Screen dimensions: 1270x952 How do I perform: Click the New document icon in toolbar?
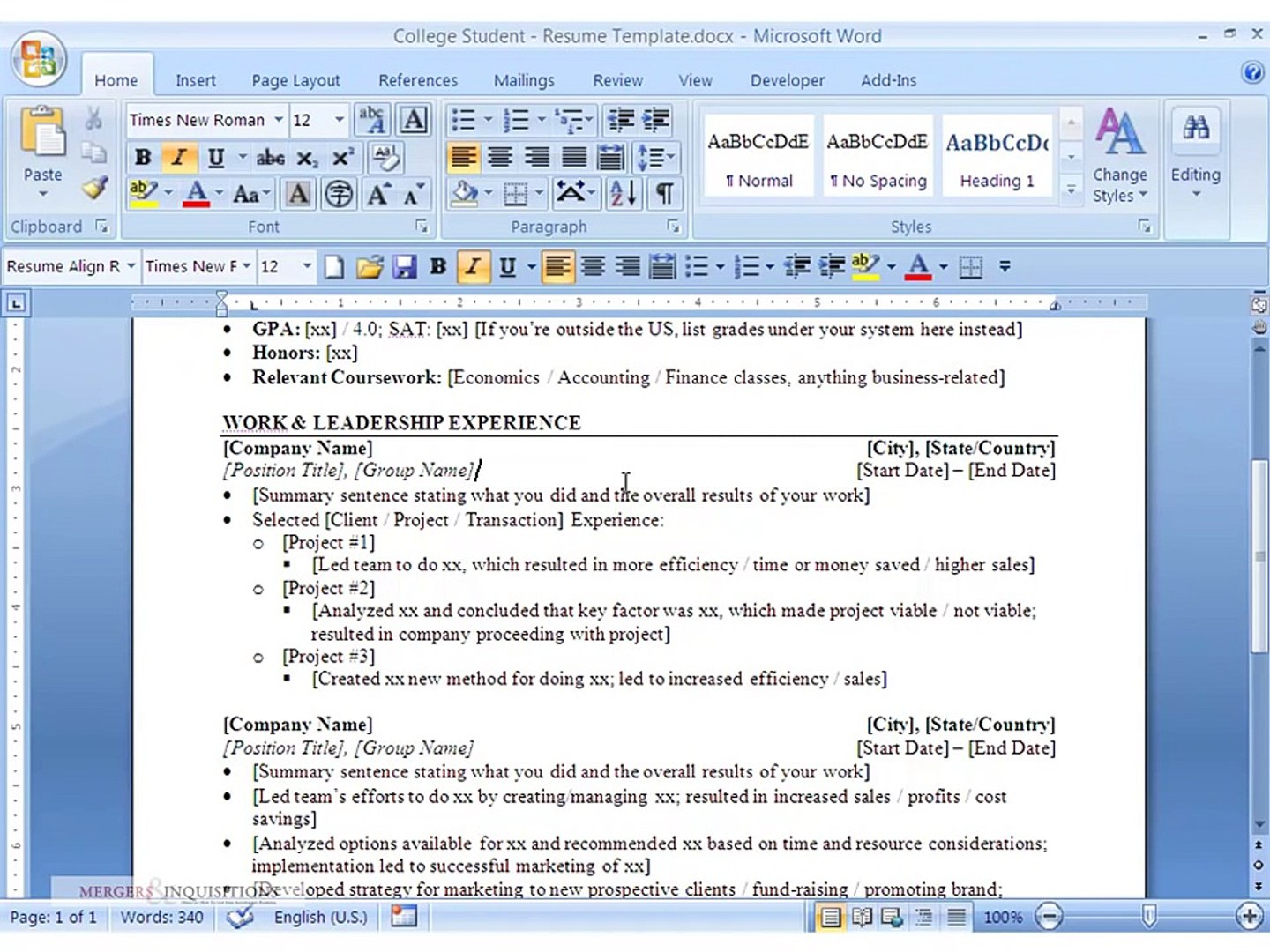point(333,266)
